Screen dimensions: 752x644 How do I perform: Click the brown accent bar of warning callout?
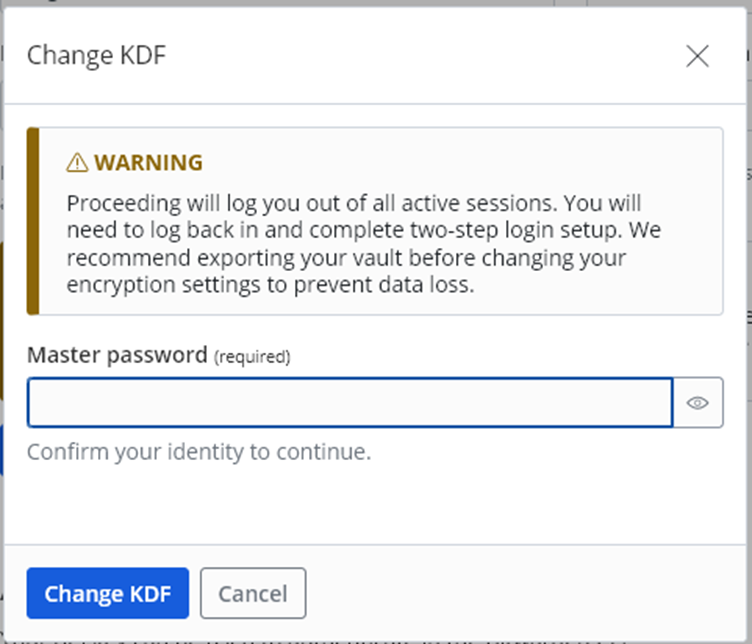(x=33, y=221)
